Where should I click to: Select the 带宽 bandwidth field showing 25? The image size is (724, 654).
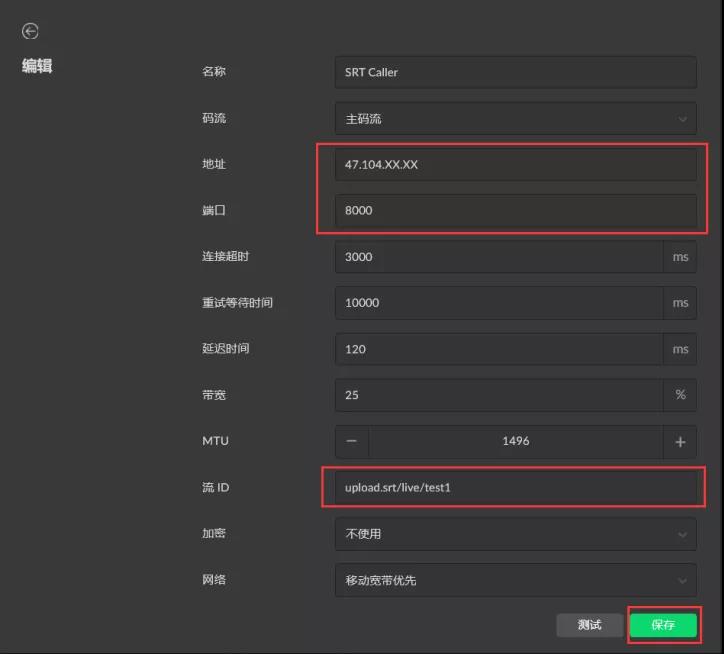click(498, 395)
